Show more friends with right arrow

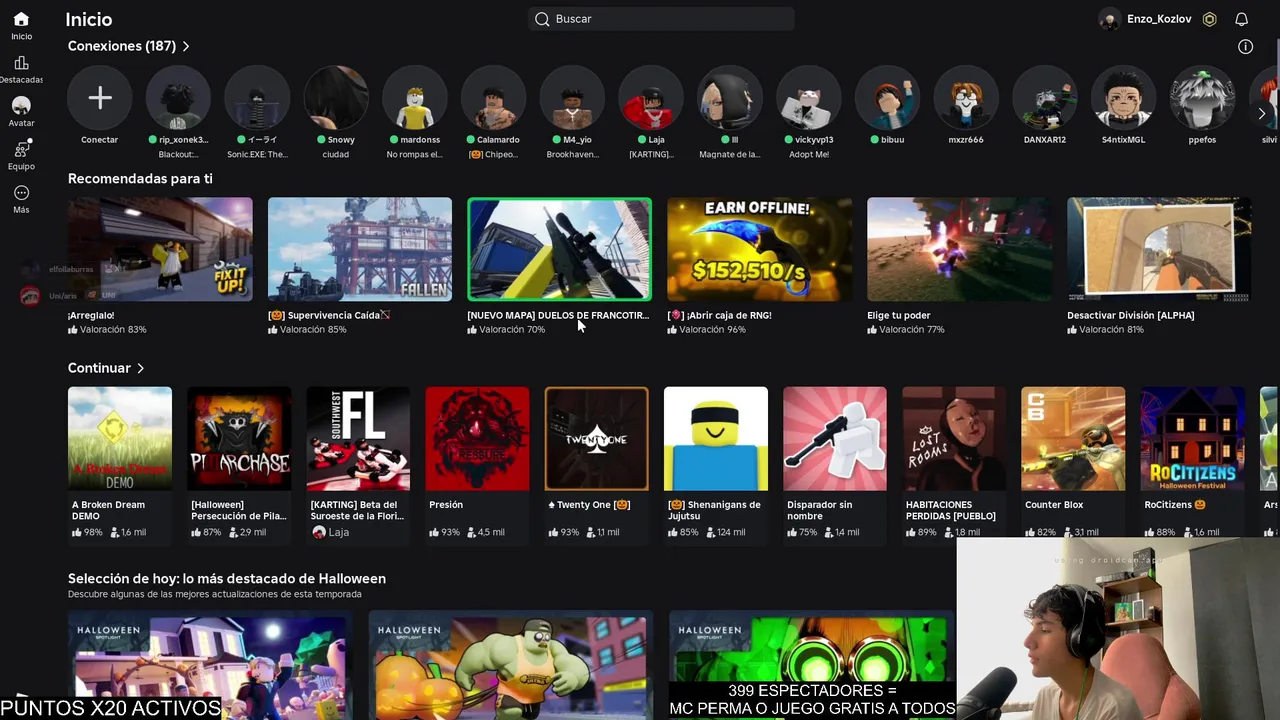[1261, 113]
